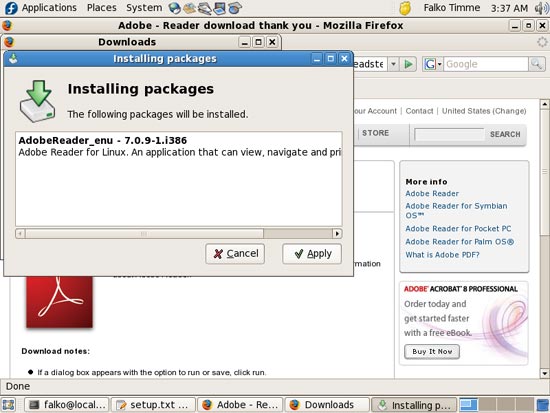Click the Firefox loading throbber icon
The height and width of the screenshot is (413, 550).
pos(542,42)
